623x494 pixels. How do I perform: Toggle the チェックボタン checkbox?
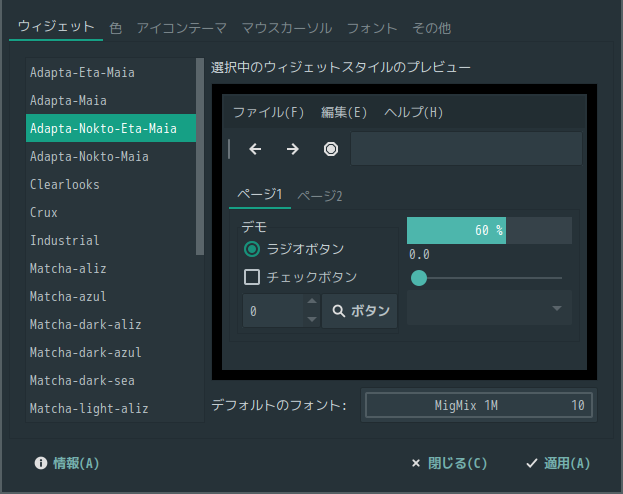pos(252,277)
